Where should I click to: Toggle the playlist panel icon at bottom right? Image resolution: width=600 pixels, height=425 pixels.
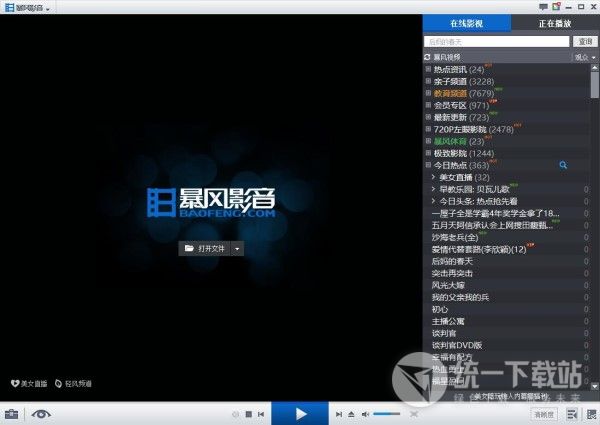[591, 414]
